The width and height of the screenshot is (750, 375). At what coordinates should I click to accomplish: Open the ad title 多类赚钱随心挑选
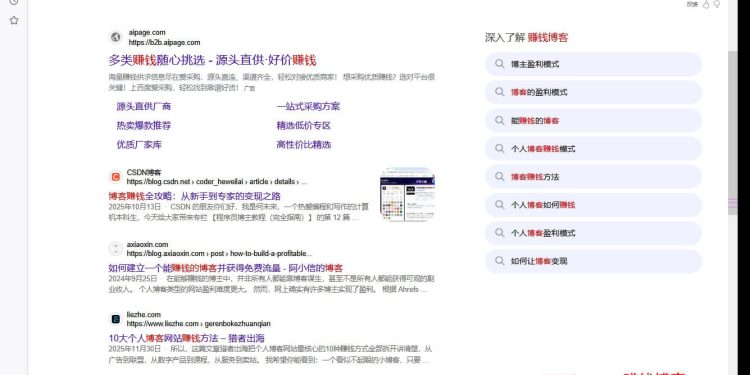[212, 60]
